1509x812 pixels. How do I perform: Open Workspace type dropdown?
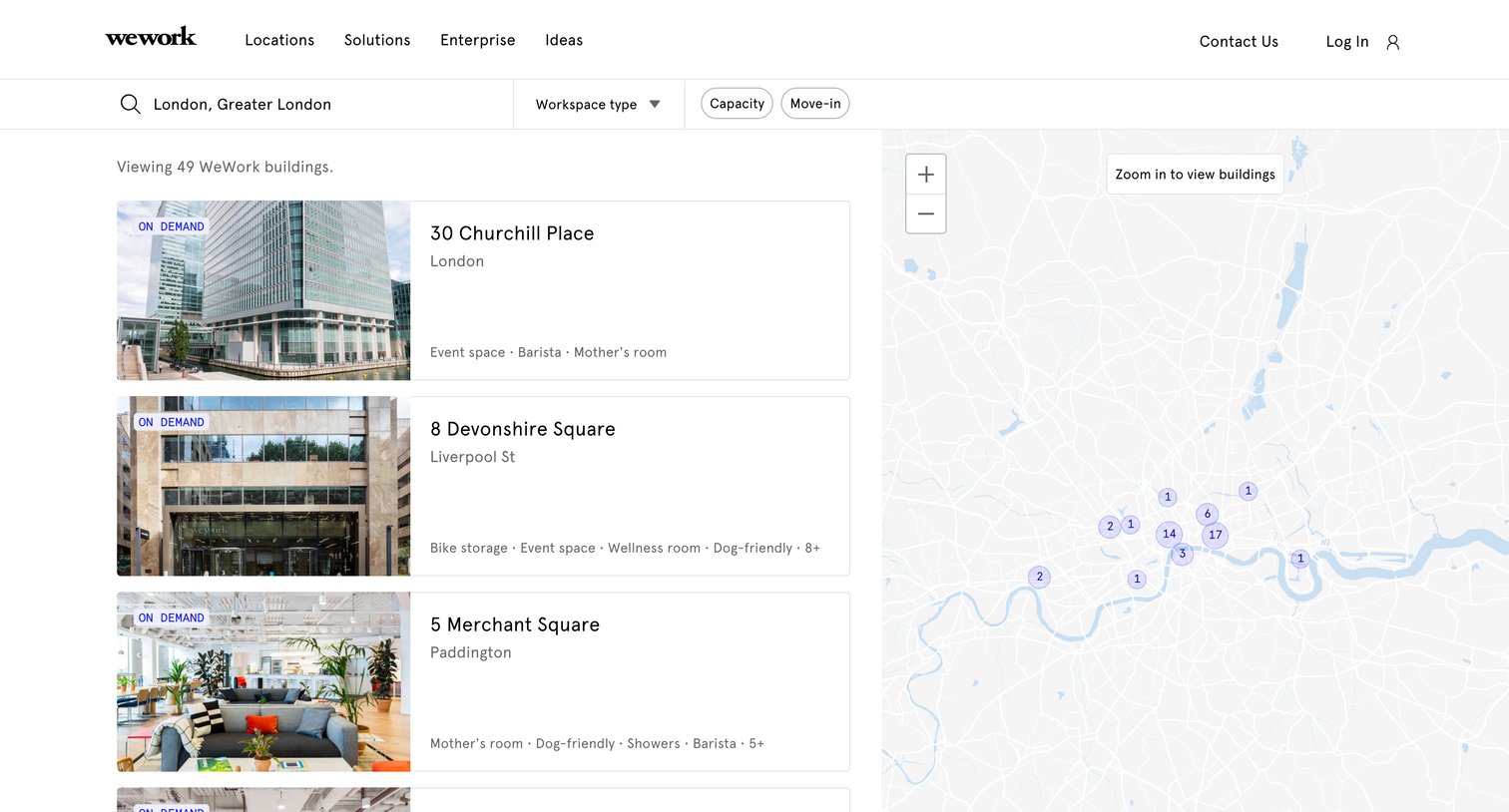coord(598,104)
